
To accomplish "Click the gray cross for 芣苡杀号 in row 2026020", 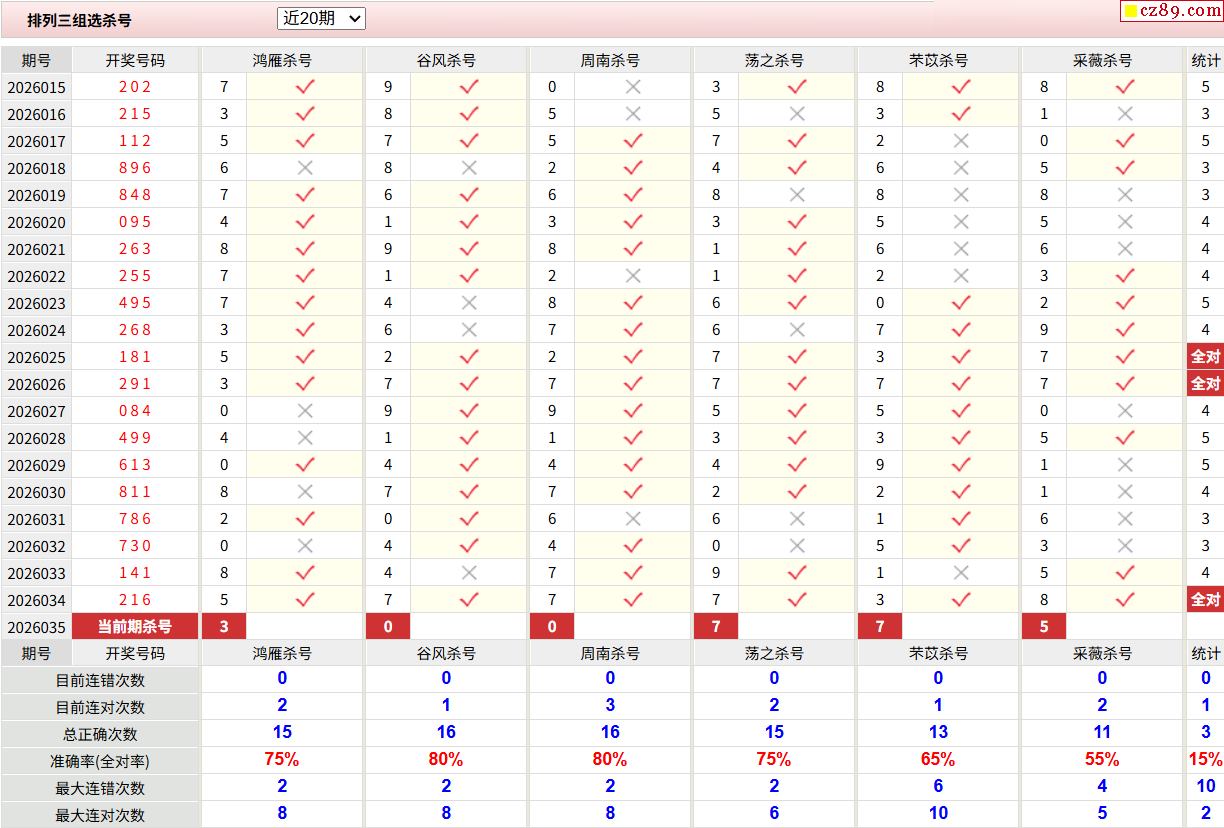I will 961,222.
